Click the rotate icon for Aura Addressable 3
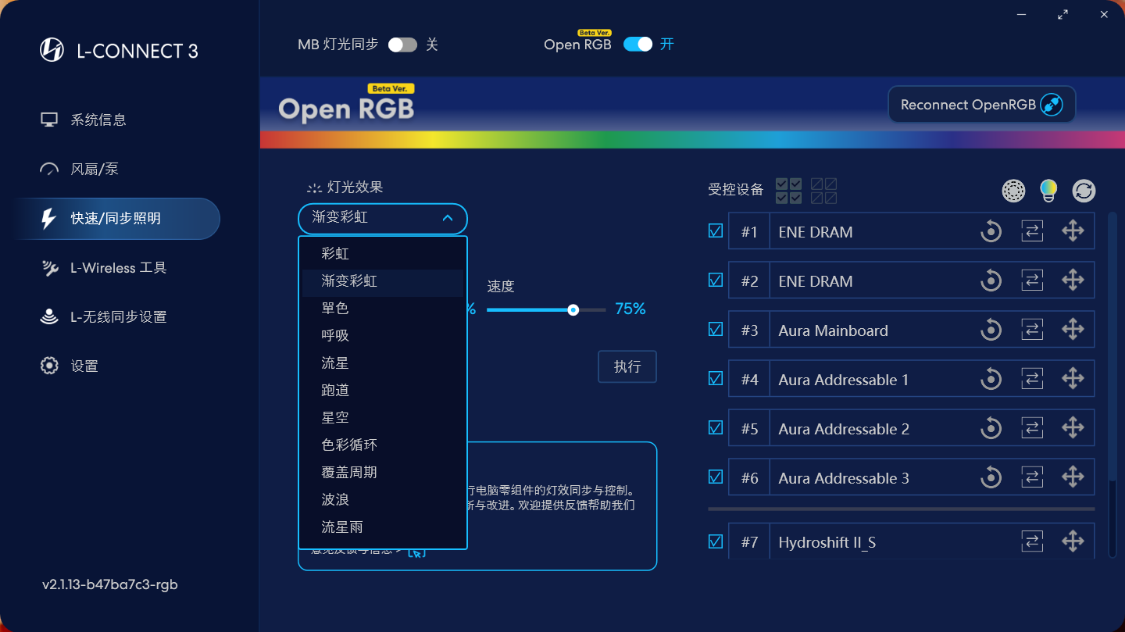Viewport: 1125px width, 632px height. pyautogui.click(x=991, y=477)
